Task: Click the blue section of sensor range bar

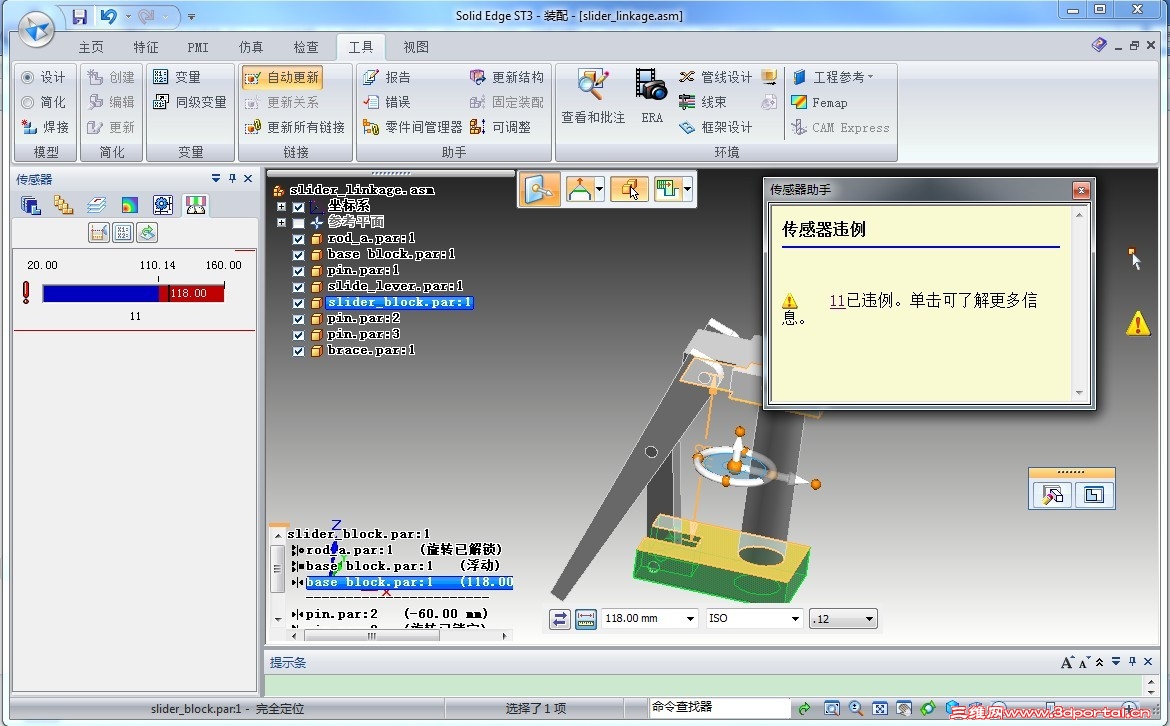Action: (101, 293)
